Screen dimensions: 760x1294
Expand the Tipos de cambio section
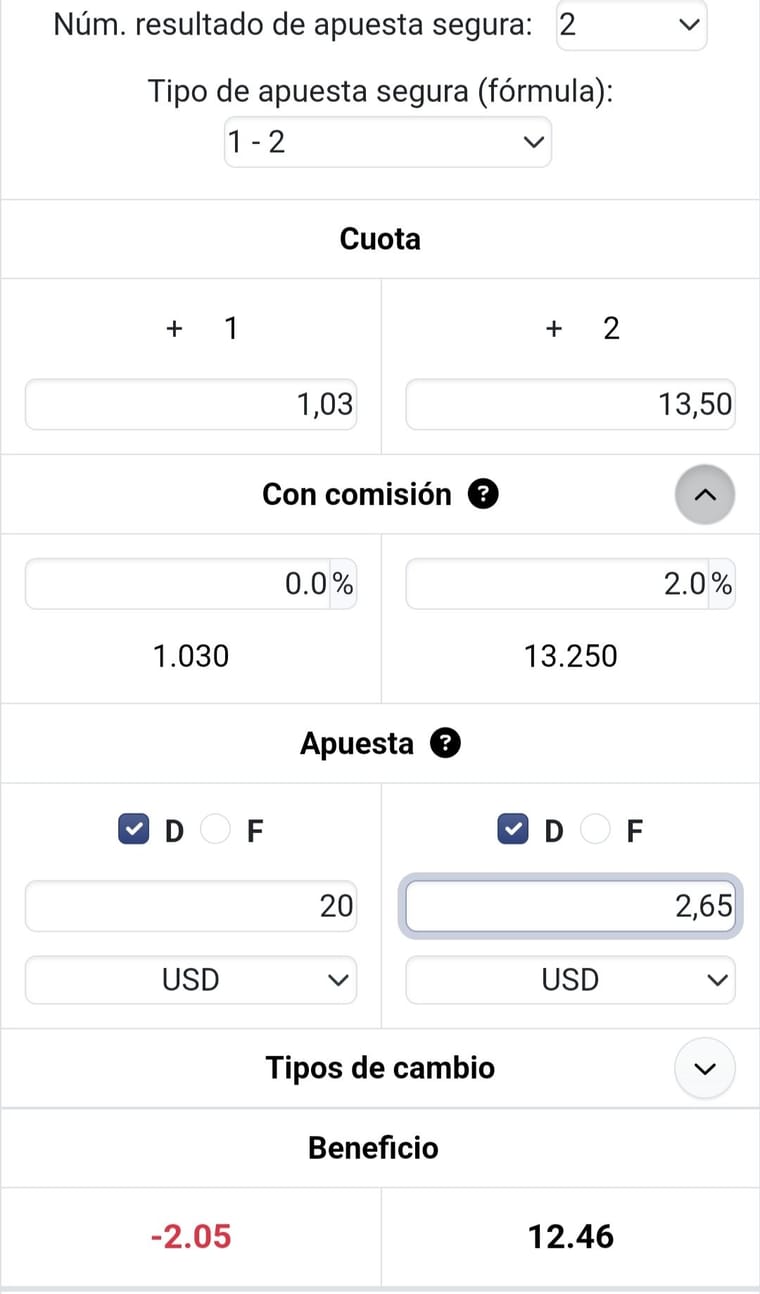[705, 1068]
